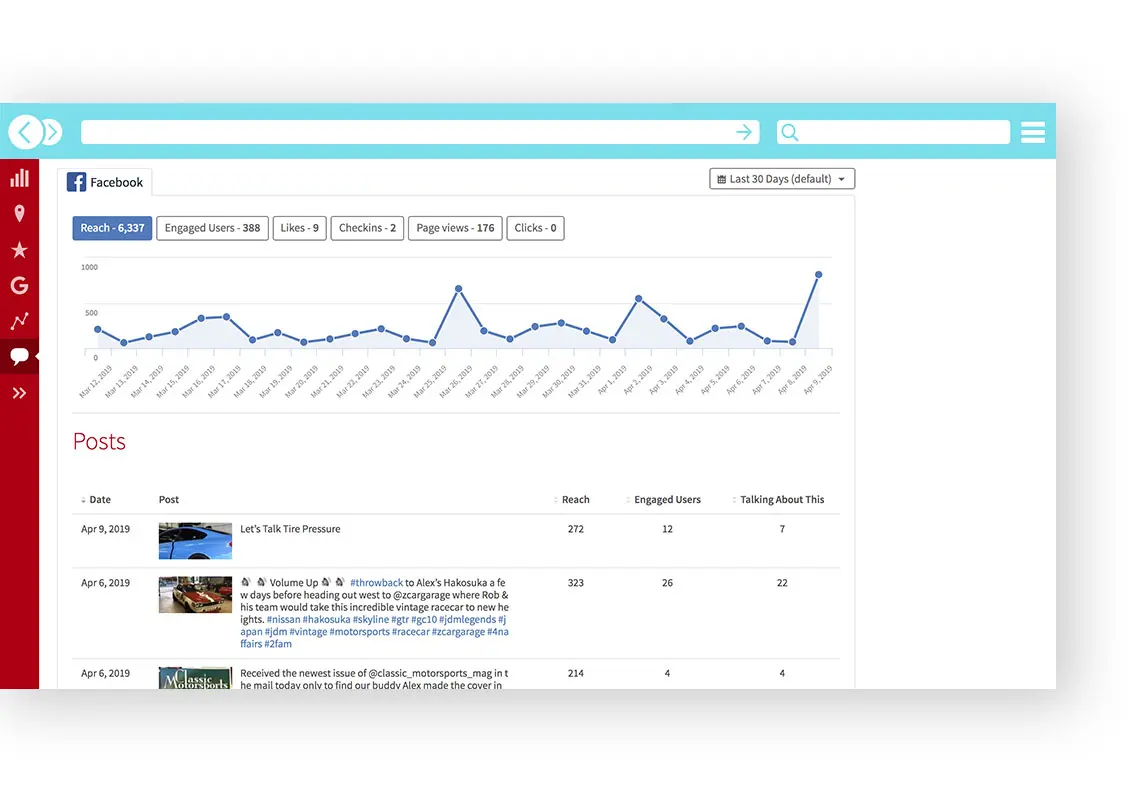Open the bar chart analytics sidebar icon
Viewport: 1140px width, 792px height.
point(19,178)
